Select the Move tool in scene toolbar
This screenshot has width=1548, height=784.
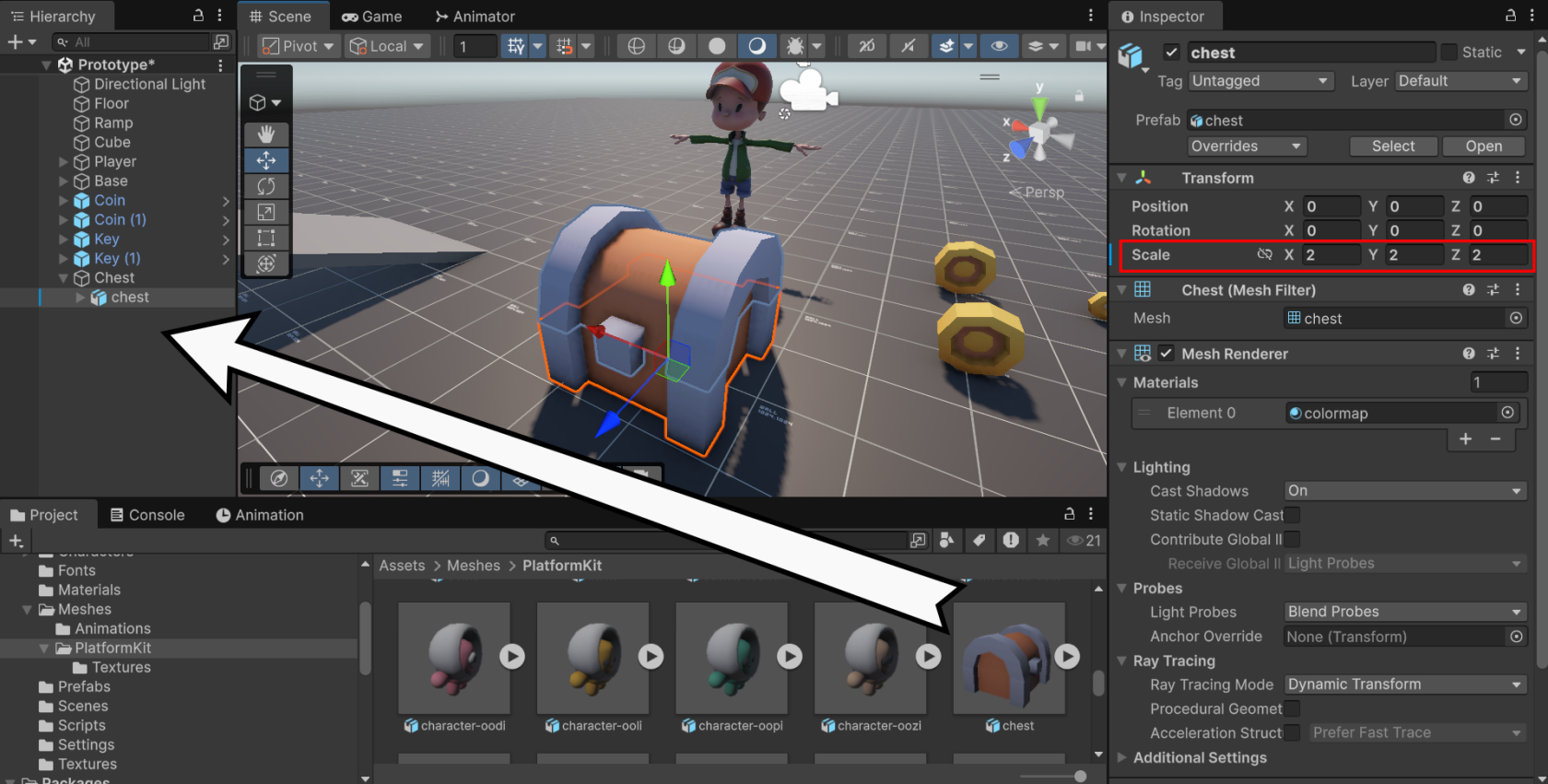click(266, 160)
